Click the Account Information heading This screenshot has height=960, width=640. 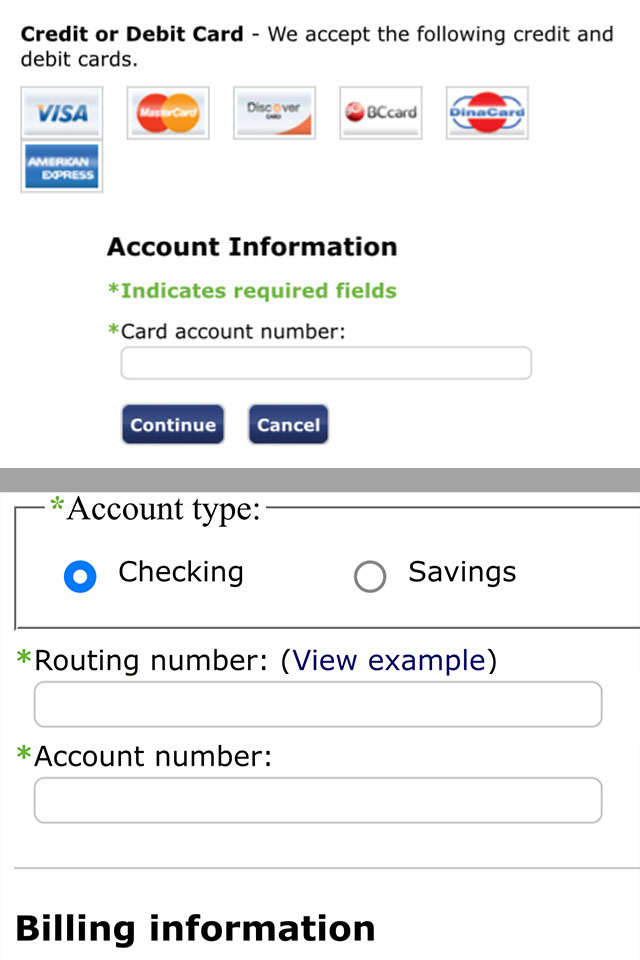pos(253,247)
